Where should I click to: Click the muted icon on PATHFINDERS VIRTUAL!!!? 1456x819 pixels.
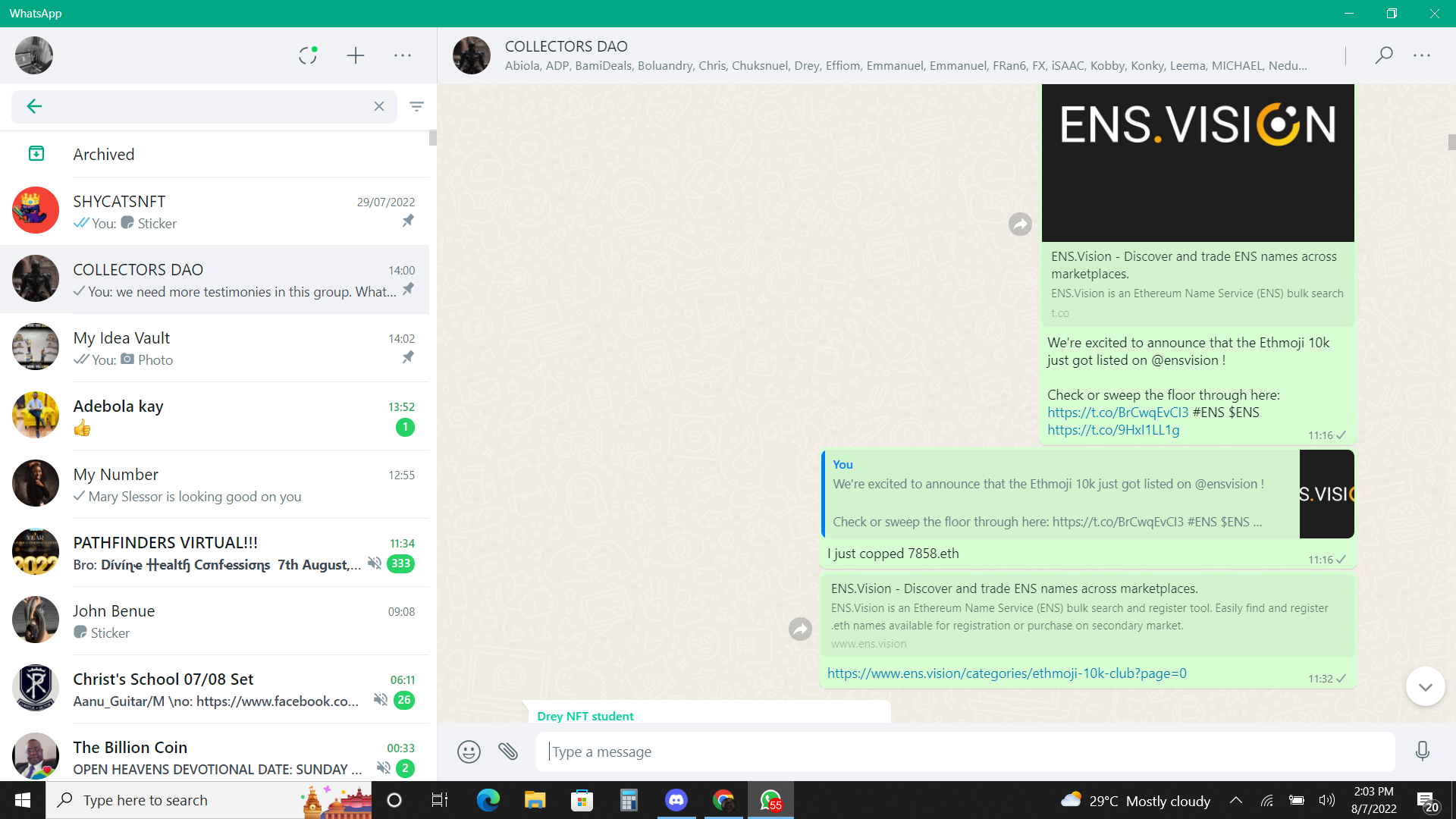(375, 563)
